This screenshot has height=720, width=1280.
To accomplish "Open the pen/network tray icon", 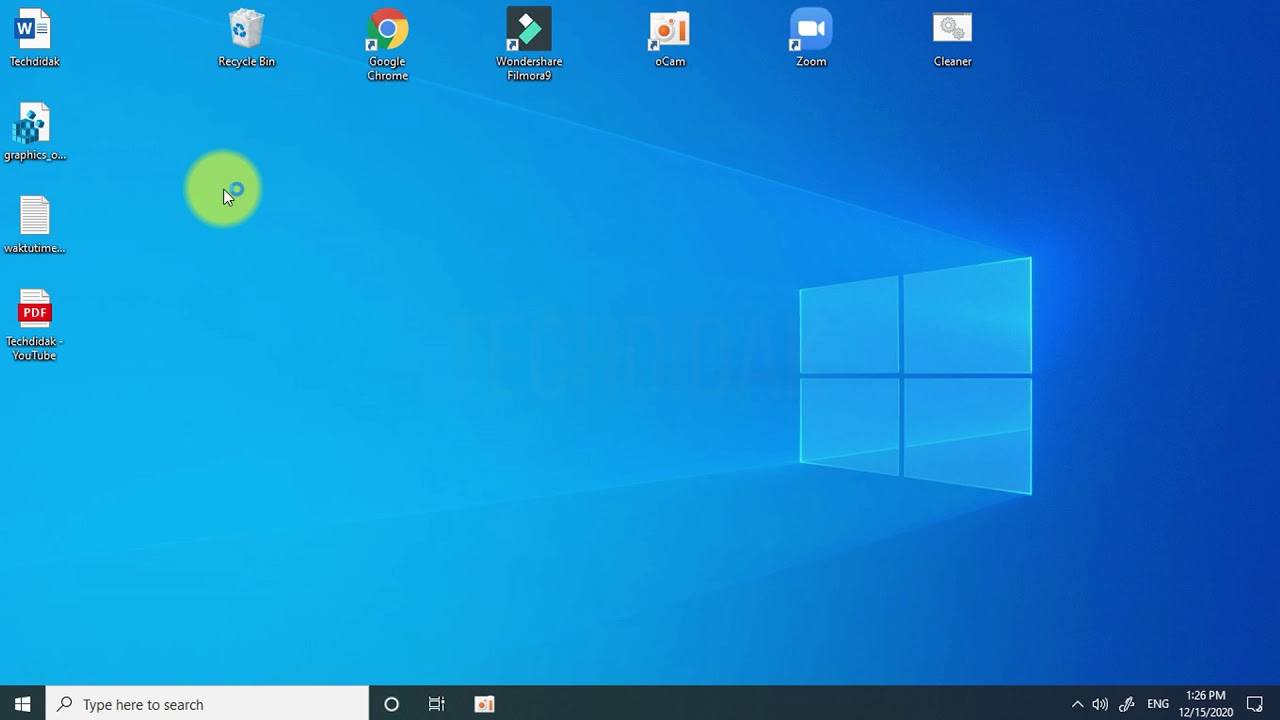I will point(1126,704).
